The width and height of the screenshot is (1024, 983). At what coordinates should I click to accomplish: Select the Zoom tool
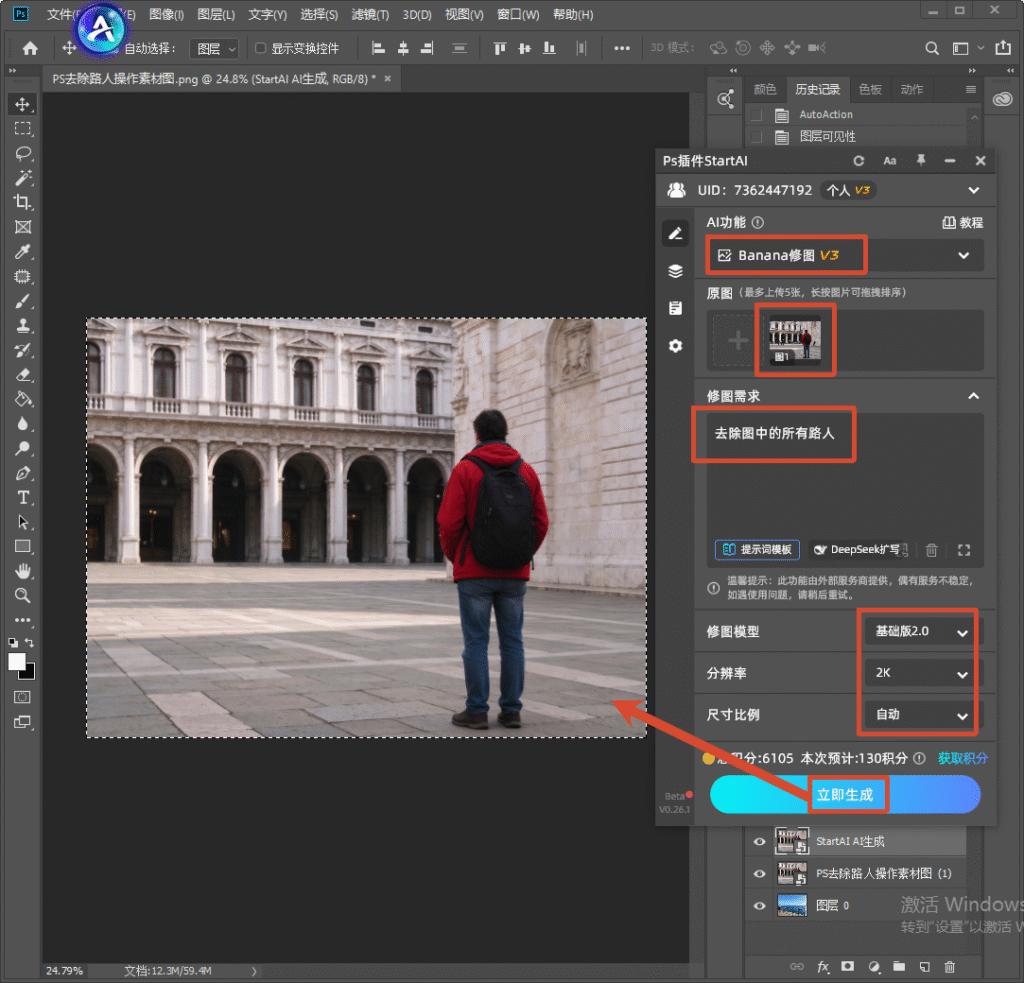click(23, 596)
